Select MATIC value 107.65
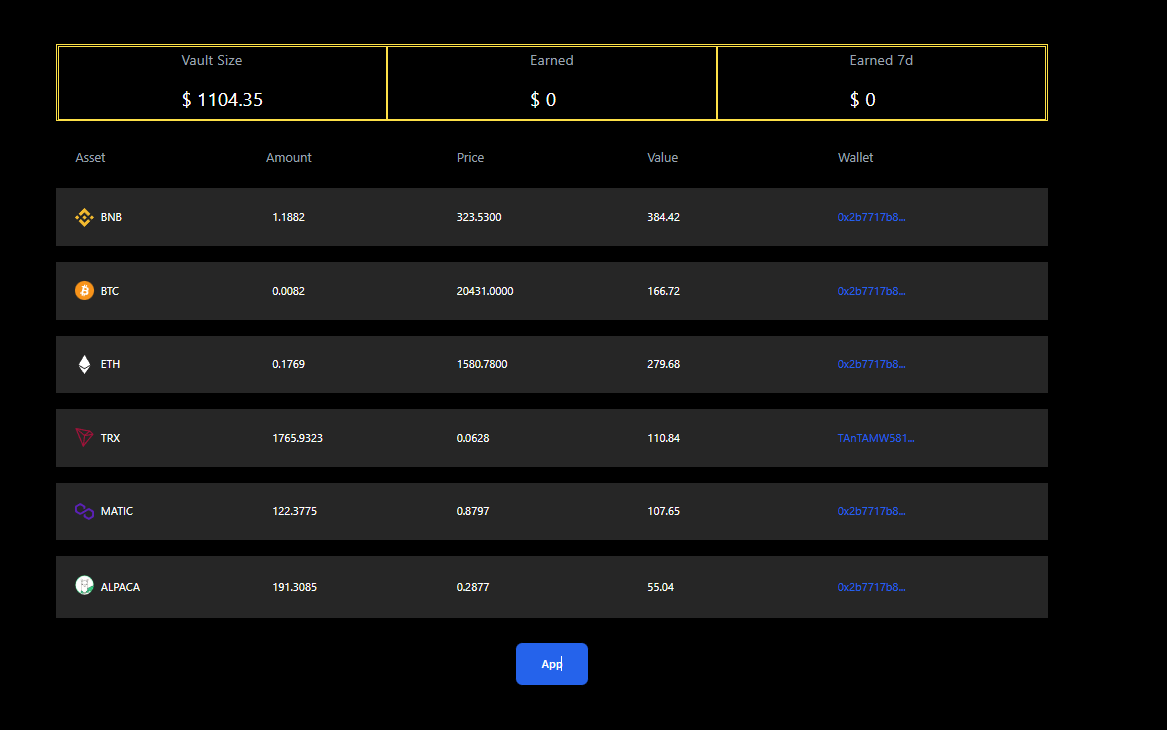This screenshot has width=1167, height=730. click(663, 511)
